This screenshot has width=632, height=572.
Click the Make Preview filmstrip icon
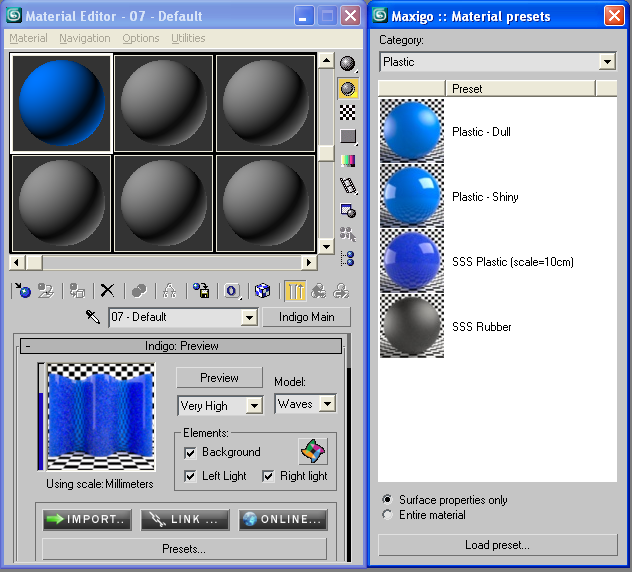[x=348, y=186]
